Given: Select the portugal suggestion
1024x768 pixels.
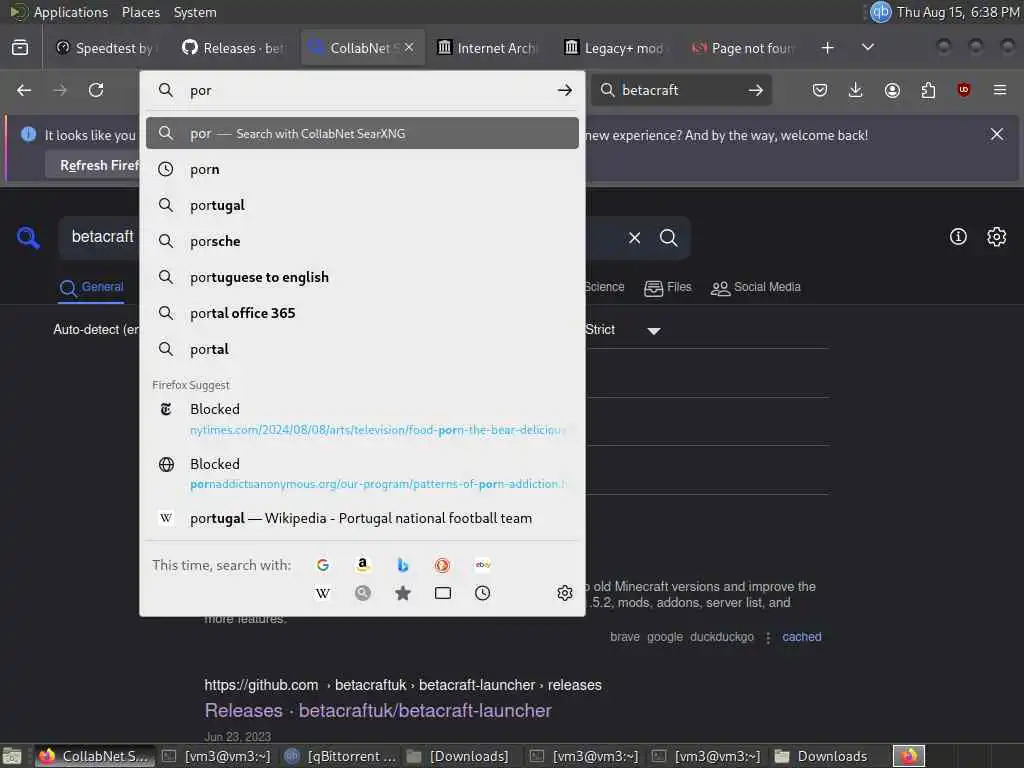Looking at the screenshot, I should (362, 205).
